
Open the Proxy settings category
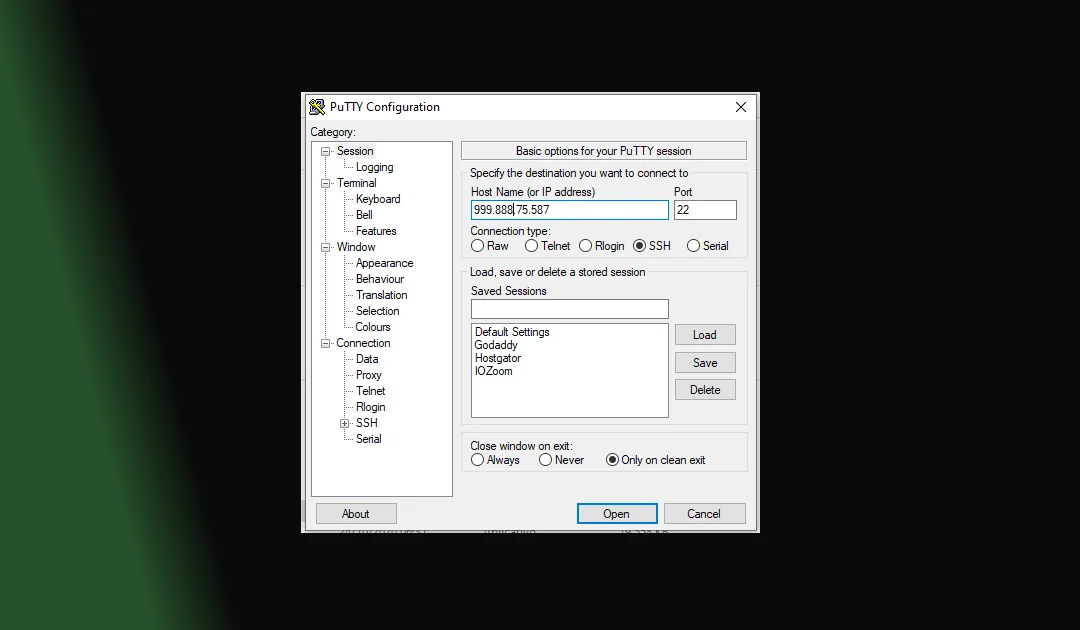pyautogui.click(x=368, y=375)
